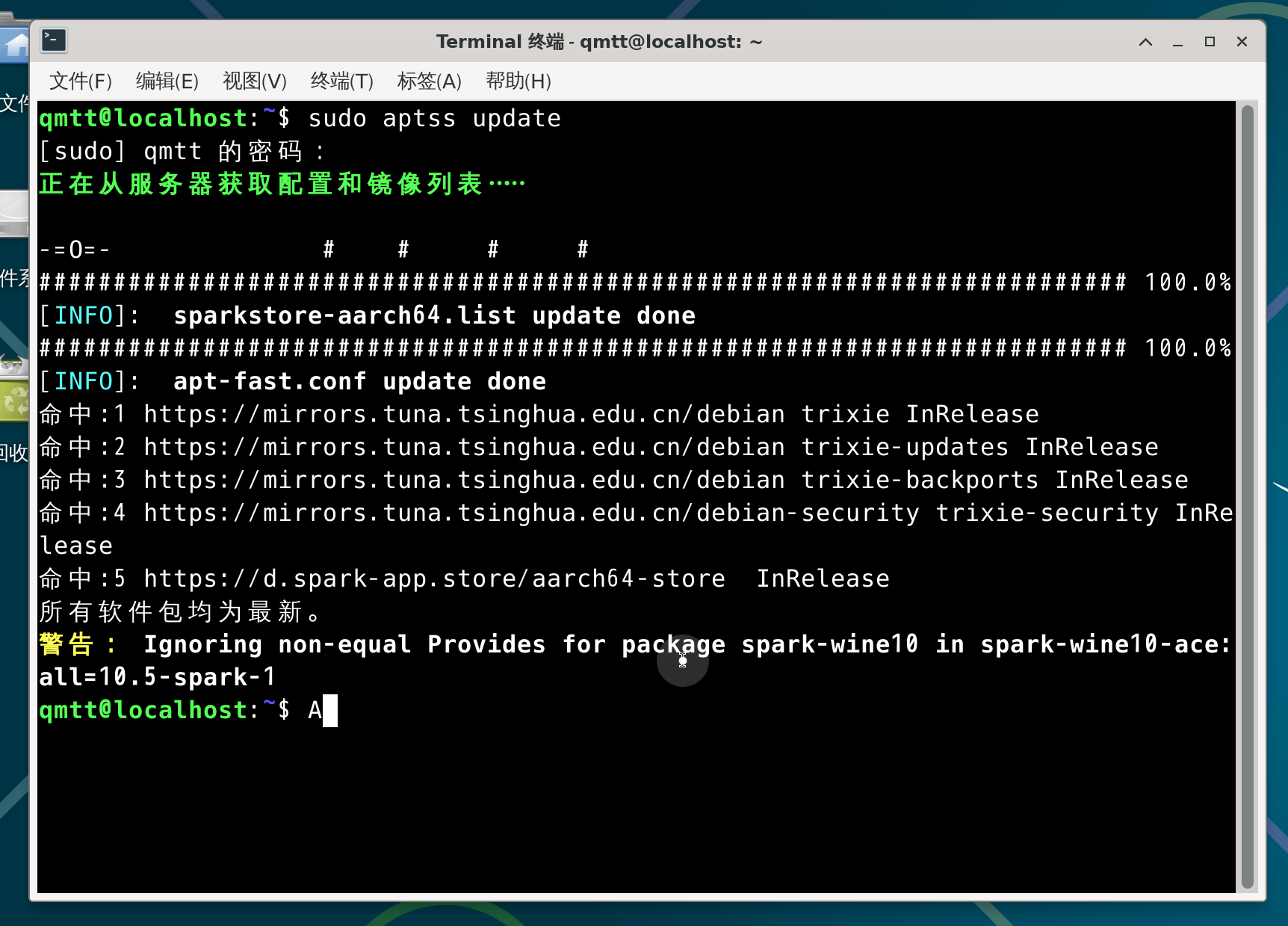Click the 命中:3 trixie-backports InRelease line
Screen dimensions: 1288x926
click(613, 480)
